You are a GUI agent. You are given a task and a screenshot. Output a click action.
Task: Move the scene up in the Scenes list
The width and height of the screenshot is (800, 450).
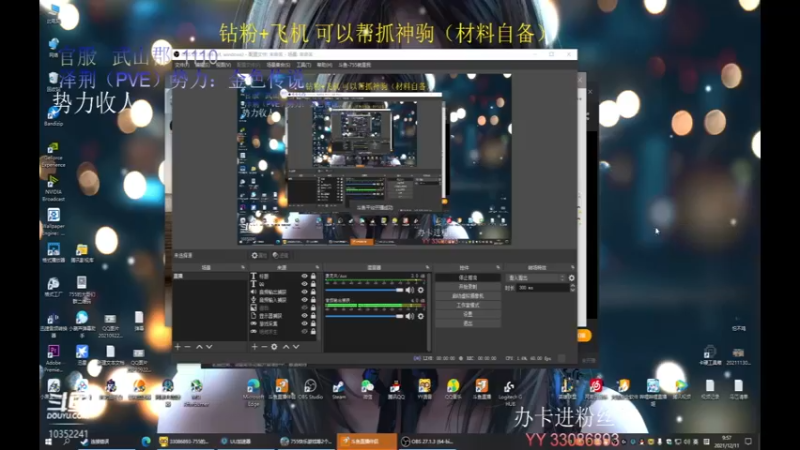tap(199, 347)
